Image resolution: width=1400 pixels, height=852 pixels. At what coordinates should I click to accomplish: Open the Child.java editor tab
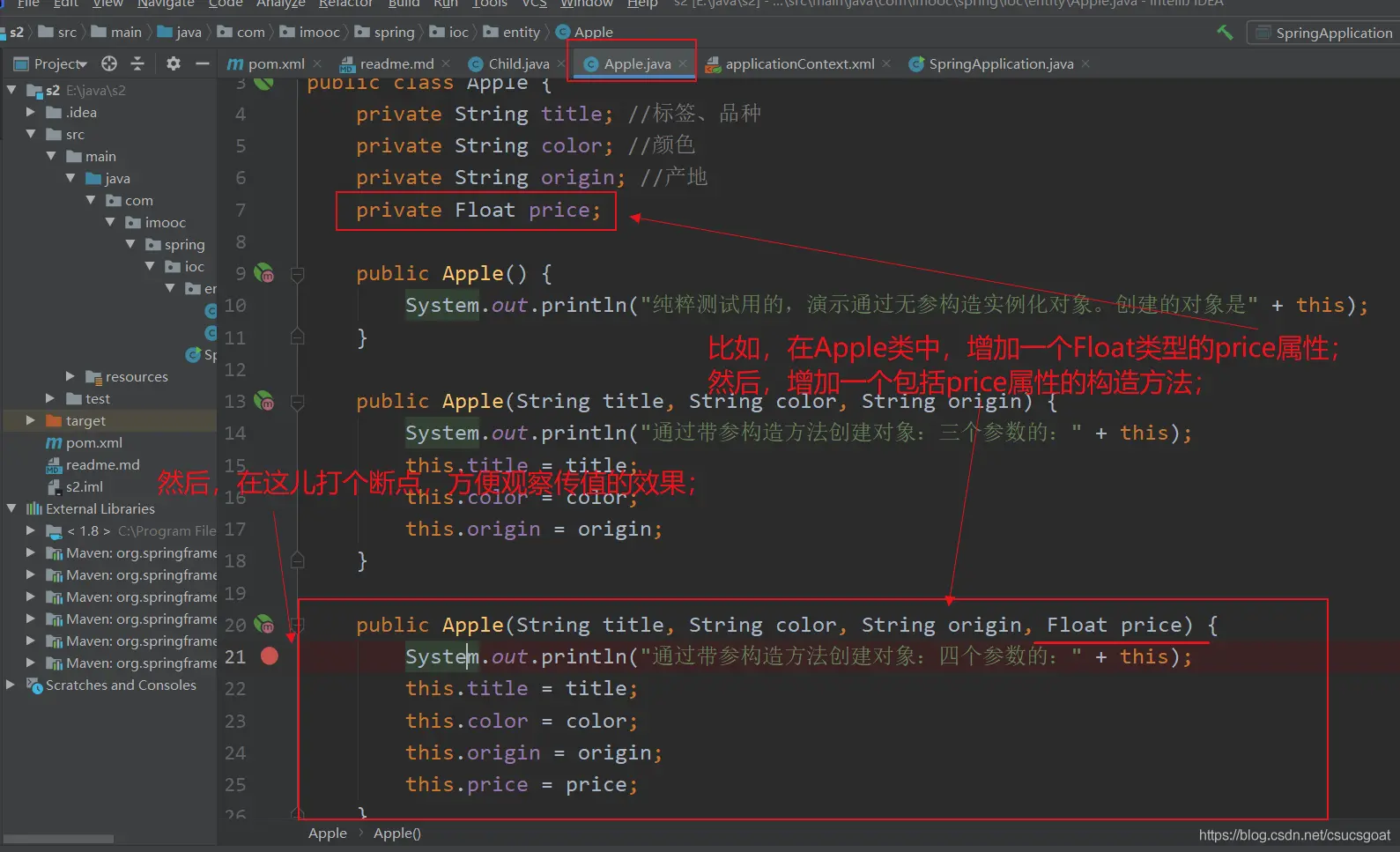point(518,63)
